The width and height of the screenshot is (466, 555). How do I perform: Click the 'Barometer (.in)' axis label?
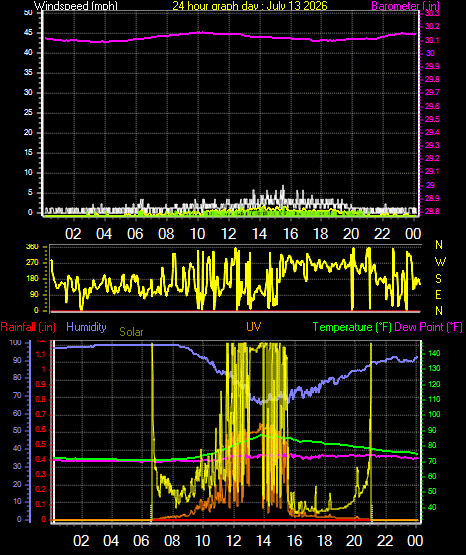(405, 6)
